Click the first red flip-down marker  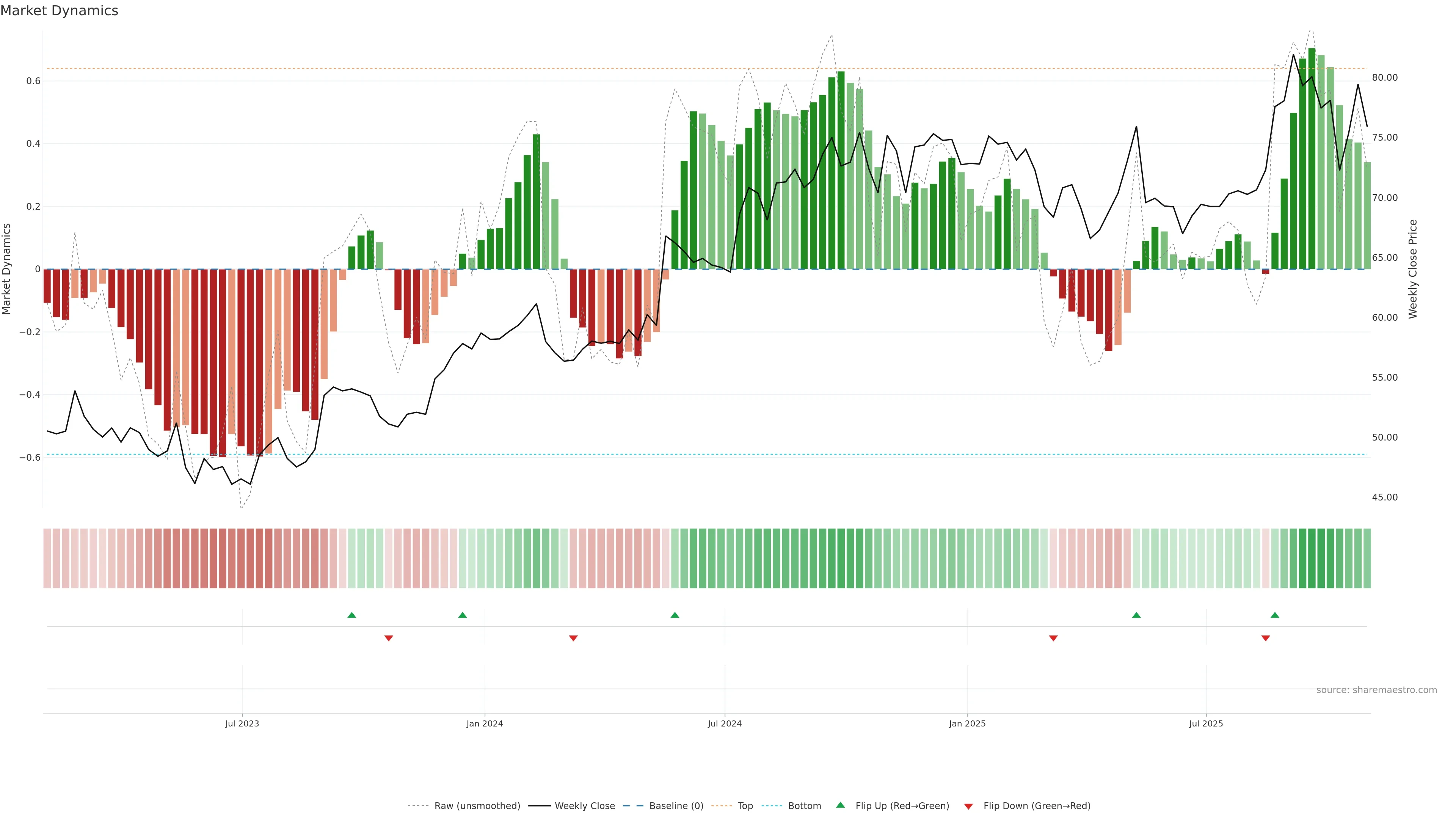coord(388,638)
